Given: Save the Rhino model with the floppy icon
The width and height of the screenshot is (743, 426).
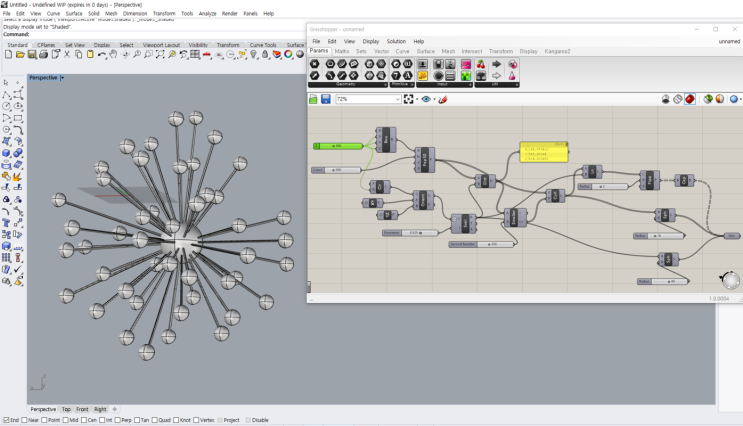Looking at the screenshot, I should click(32, 54).
